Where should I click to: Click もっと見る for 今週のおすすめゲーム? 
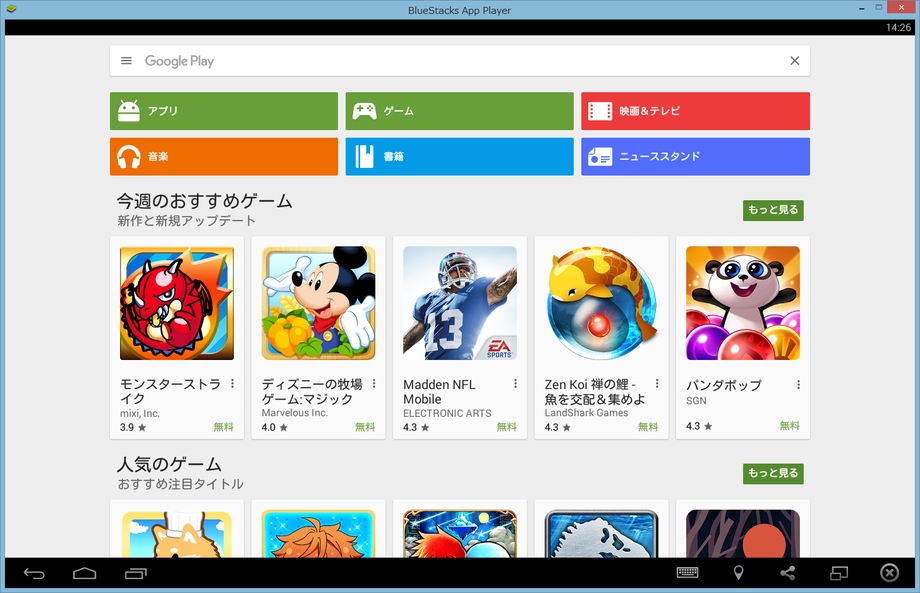(x=773, y=210)
